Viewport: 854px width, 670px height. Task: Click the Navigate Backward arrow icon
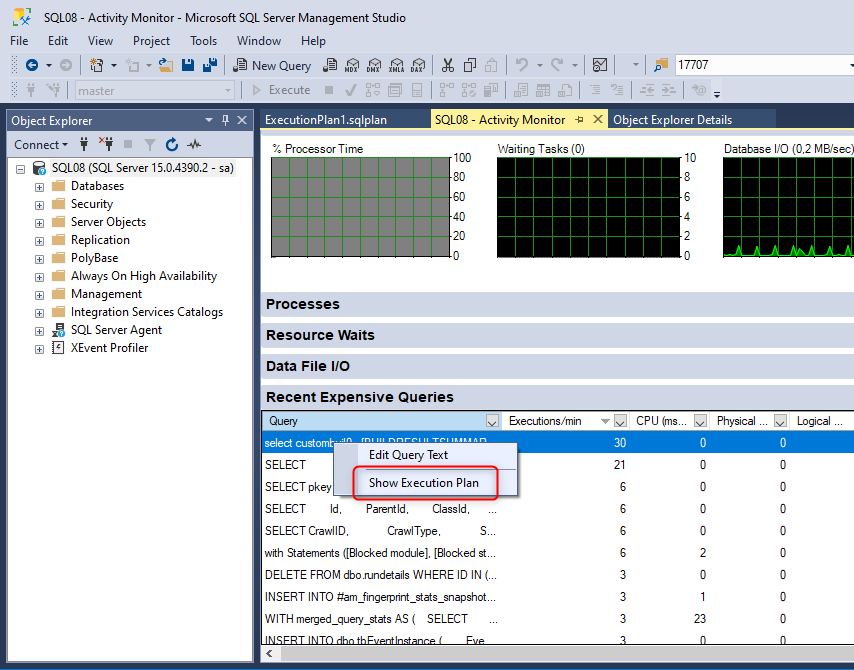coord(32,65)
